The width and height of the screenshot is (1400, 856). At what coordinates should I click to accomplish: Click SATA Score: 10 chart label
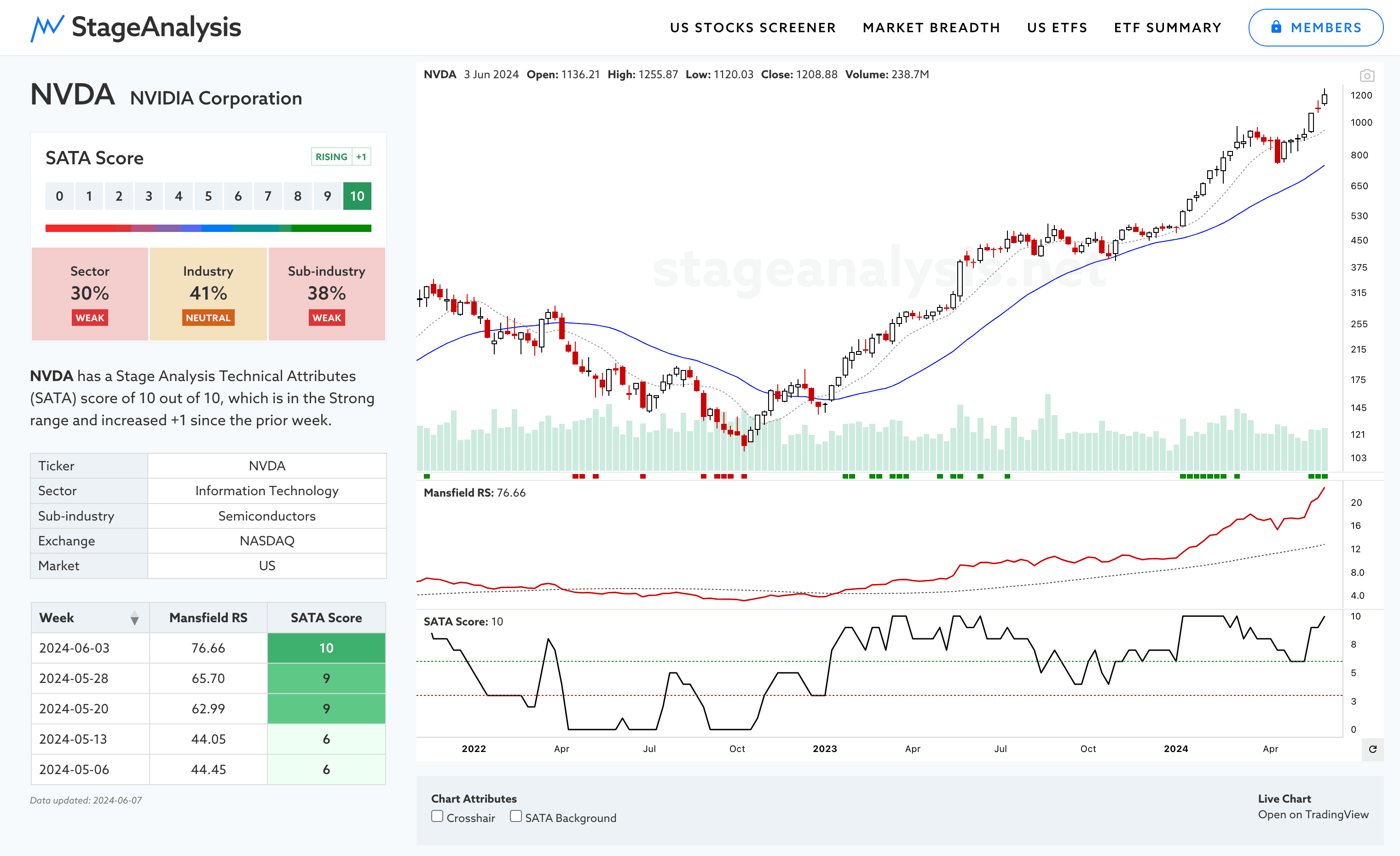click(x=463, y=621)
